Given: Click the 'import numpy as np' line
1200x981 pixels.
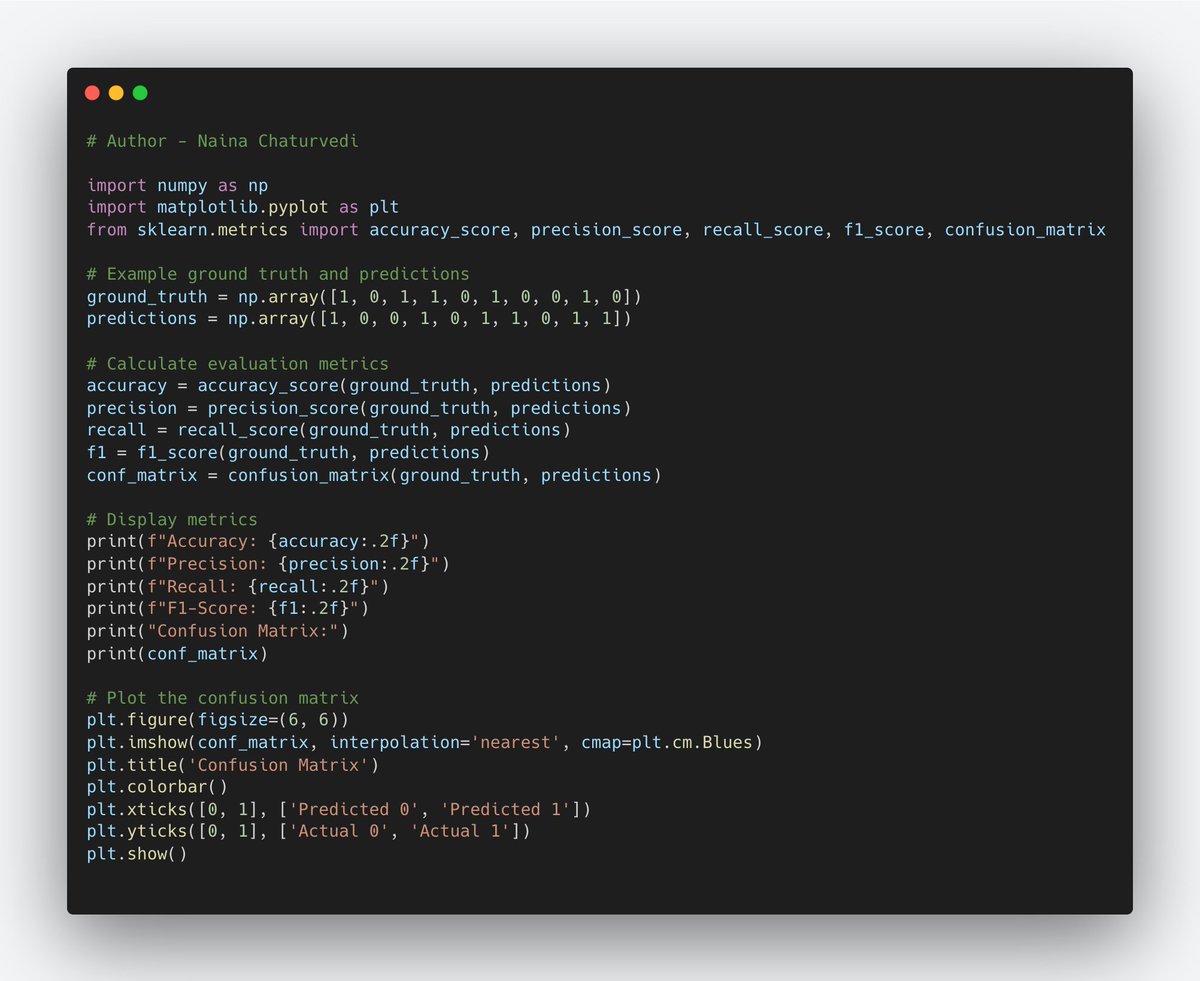Looking at the screenshot, I should [177, 185].
